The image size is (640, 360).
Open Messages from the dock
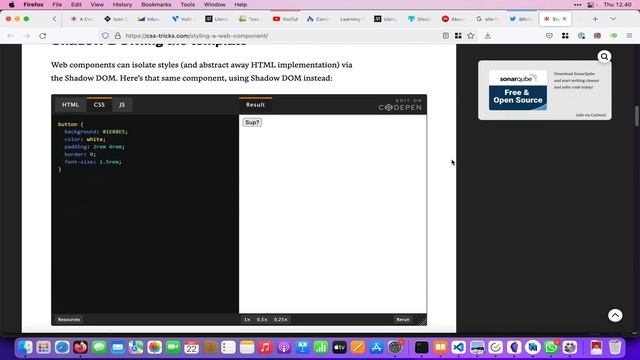99,347
